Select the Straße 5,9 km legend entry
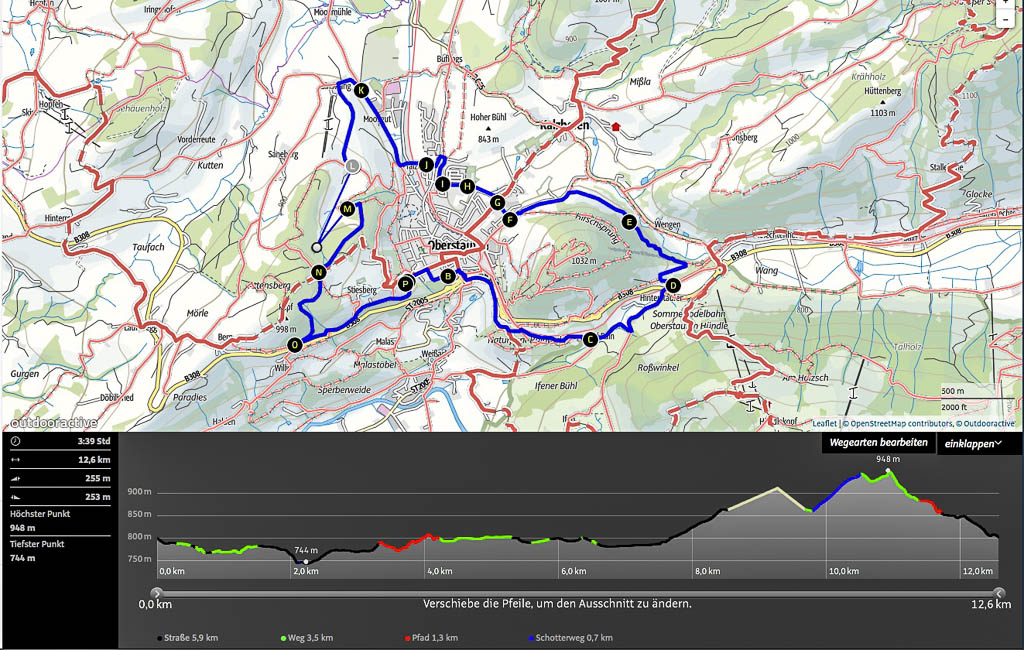Image resolution: width=1024 pixels, height=650 pixels. (x=187, y=637)
